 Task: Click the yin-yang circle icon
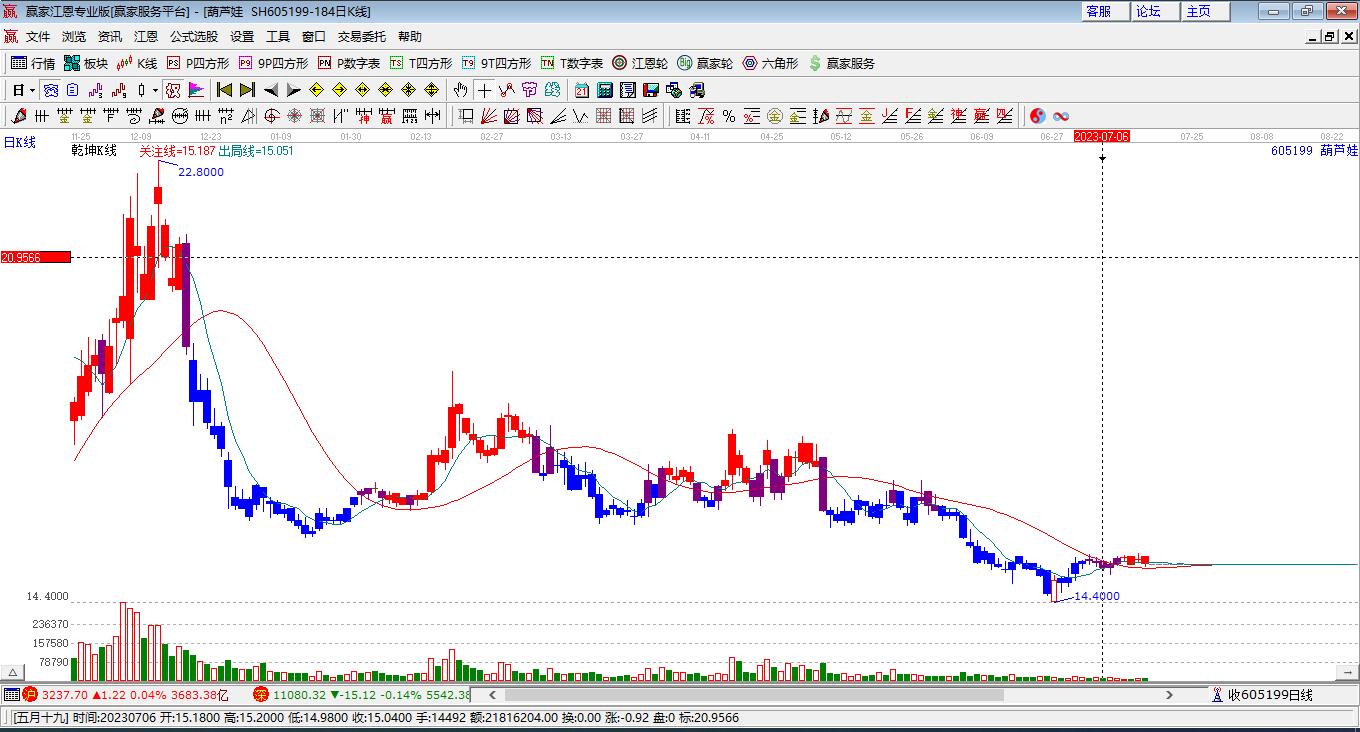(x=1037, y=116)
